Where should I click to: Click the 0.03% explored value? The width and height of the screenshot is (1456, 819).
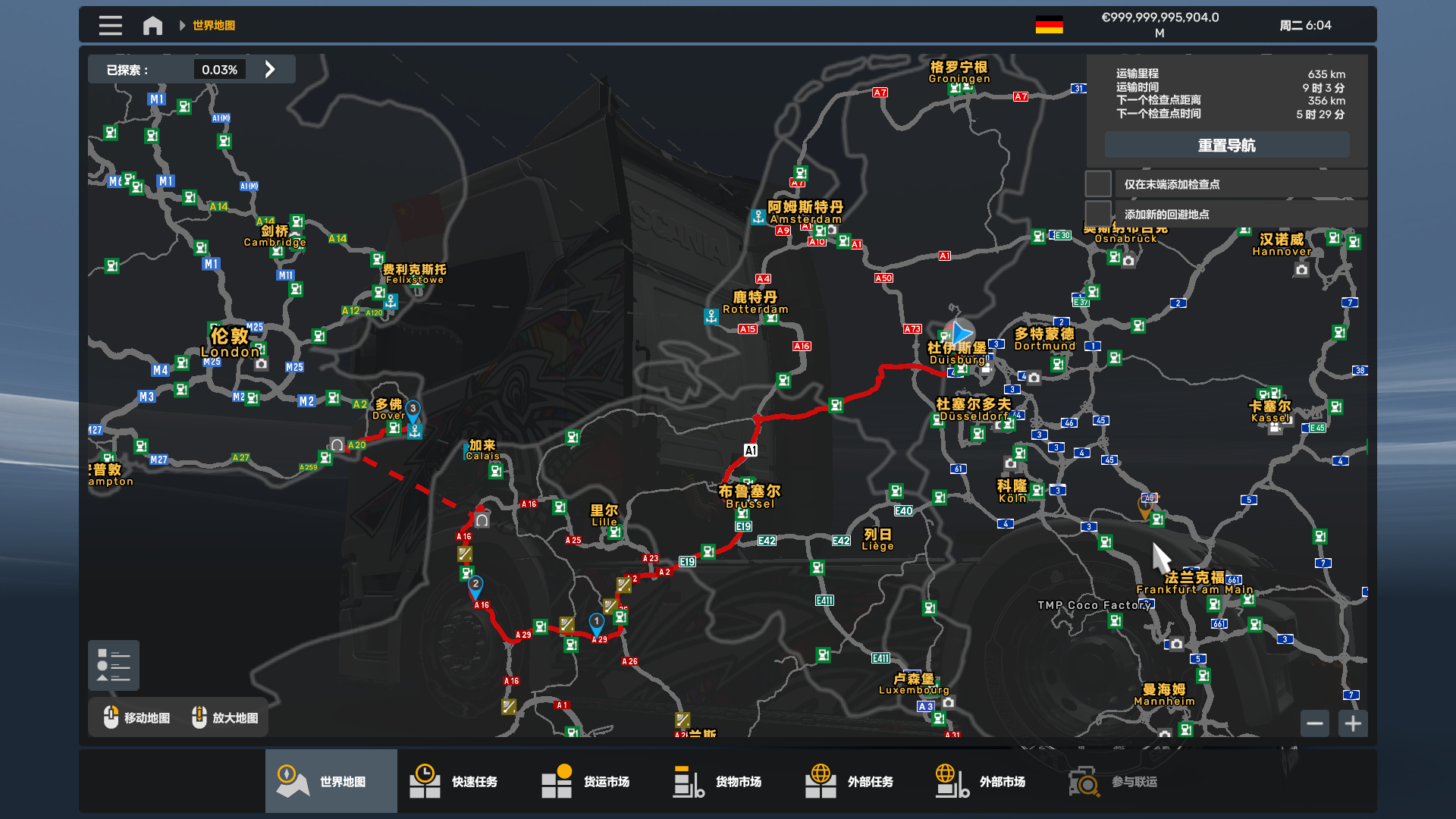click(219, 70)
